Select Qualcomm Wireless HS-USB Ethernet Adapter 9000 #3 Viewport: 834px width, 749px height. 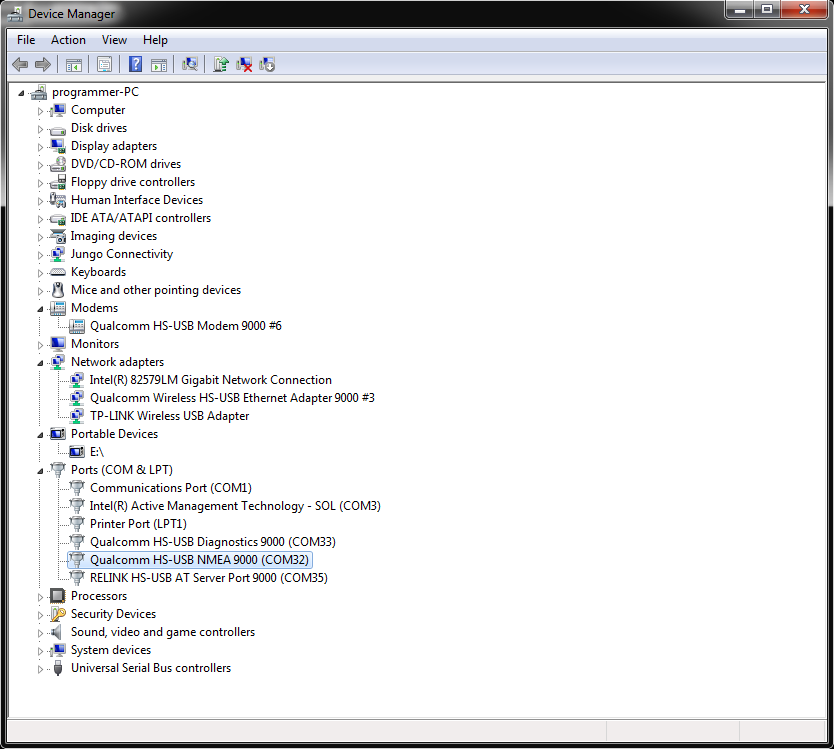coord(232,398)
